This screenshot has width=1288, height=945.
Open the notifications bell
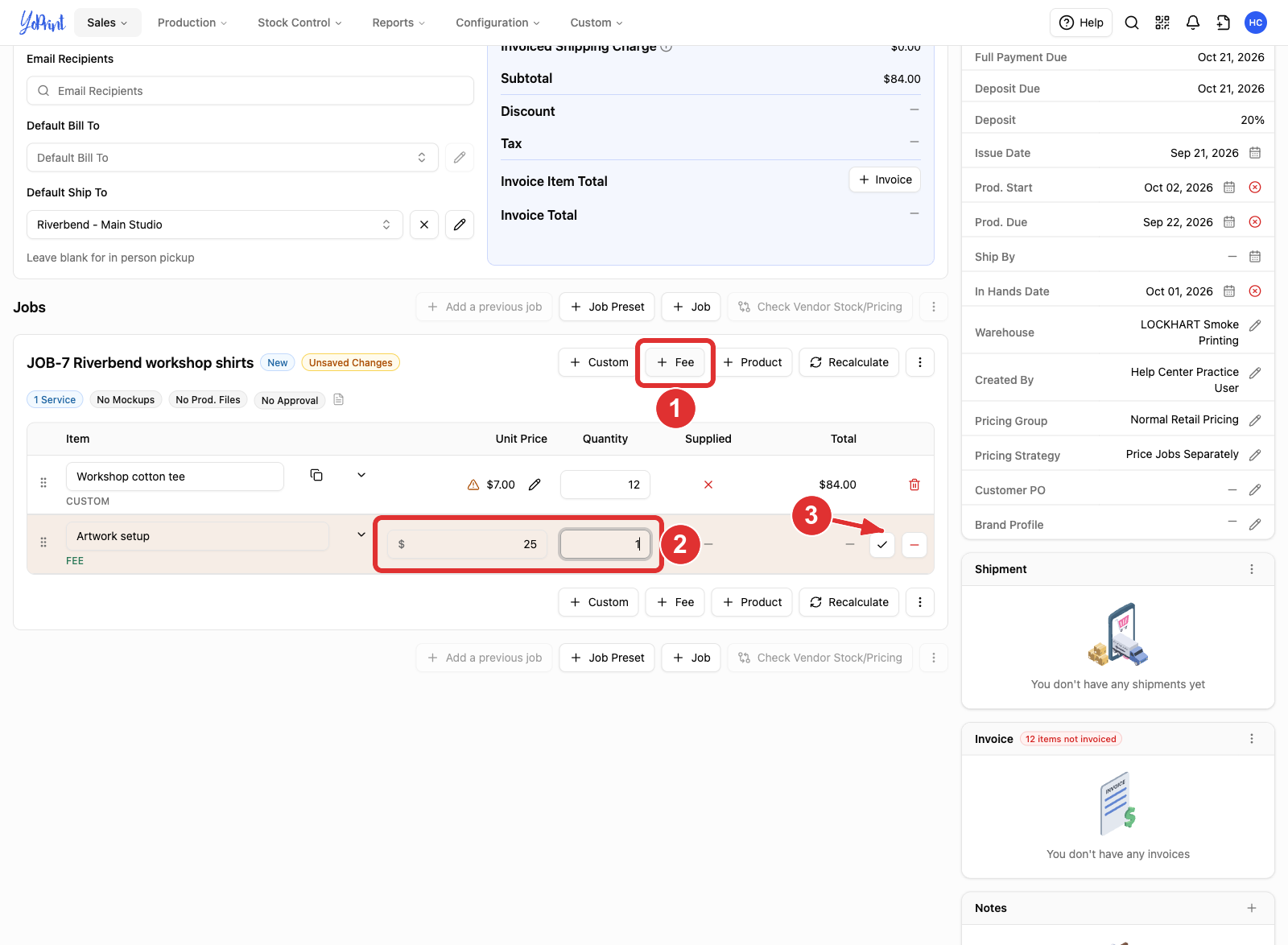pyautogui.click(x=1193, y=23)
